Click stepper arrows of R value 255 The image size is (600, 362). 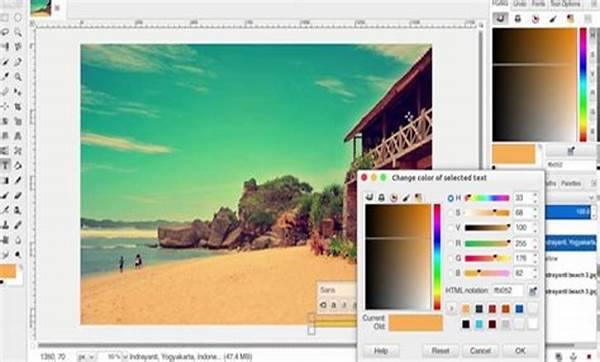(535, 243)
